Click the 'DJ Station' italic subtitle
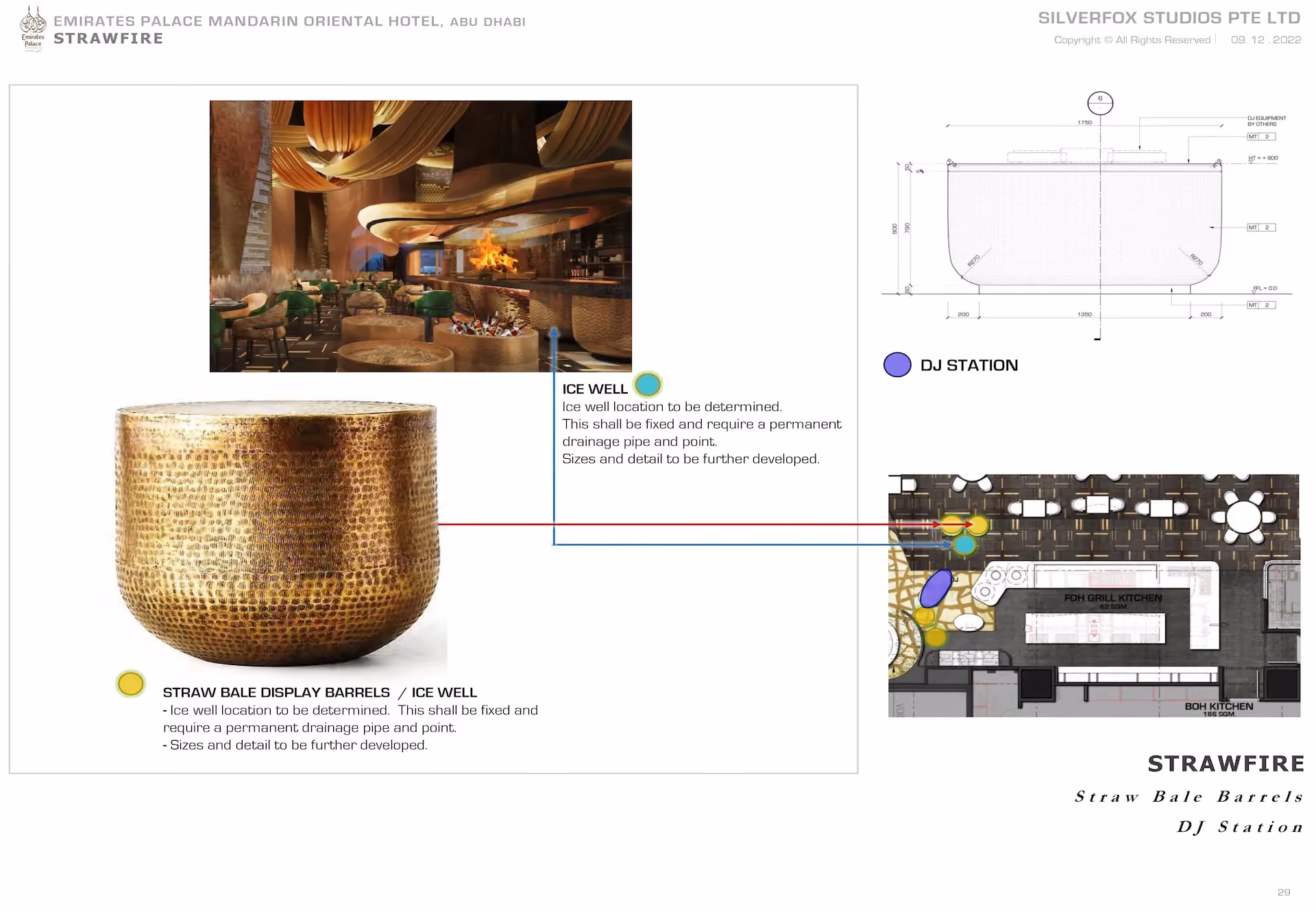This screenshot has height=912, width=1316. (1240, 827)
